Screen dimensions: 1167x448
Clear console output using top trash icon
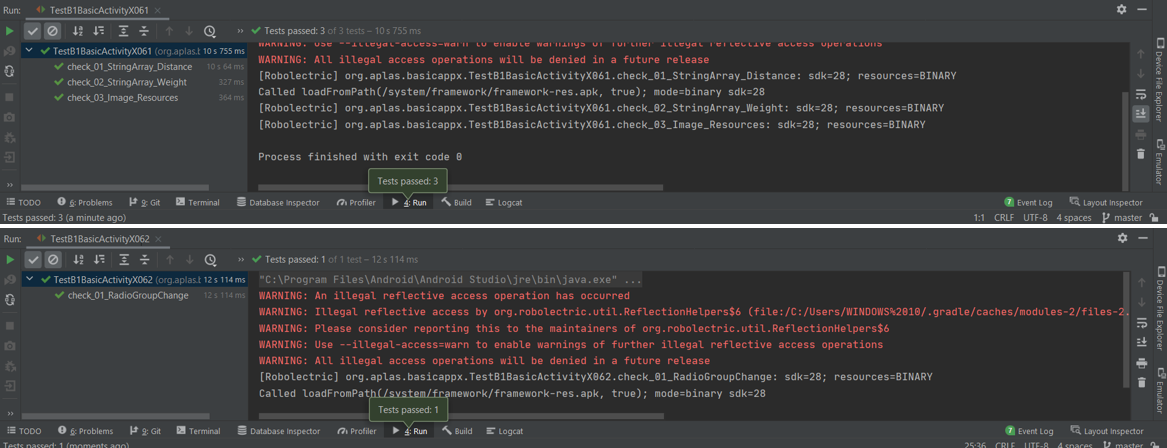[x=1141, y=154]
